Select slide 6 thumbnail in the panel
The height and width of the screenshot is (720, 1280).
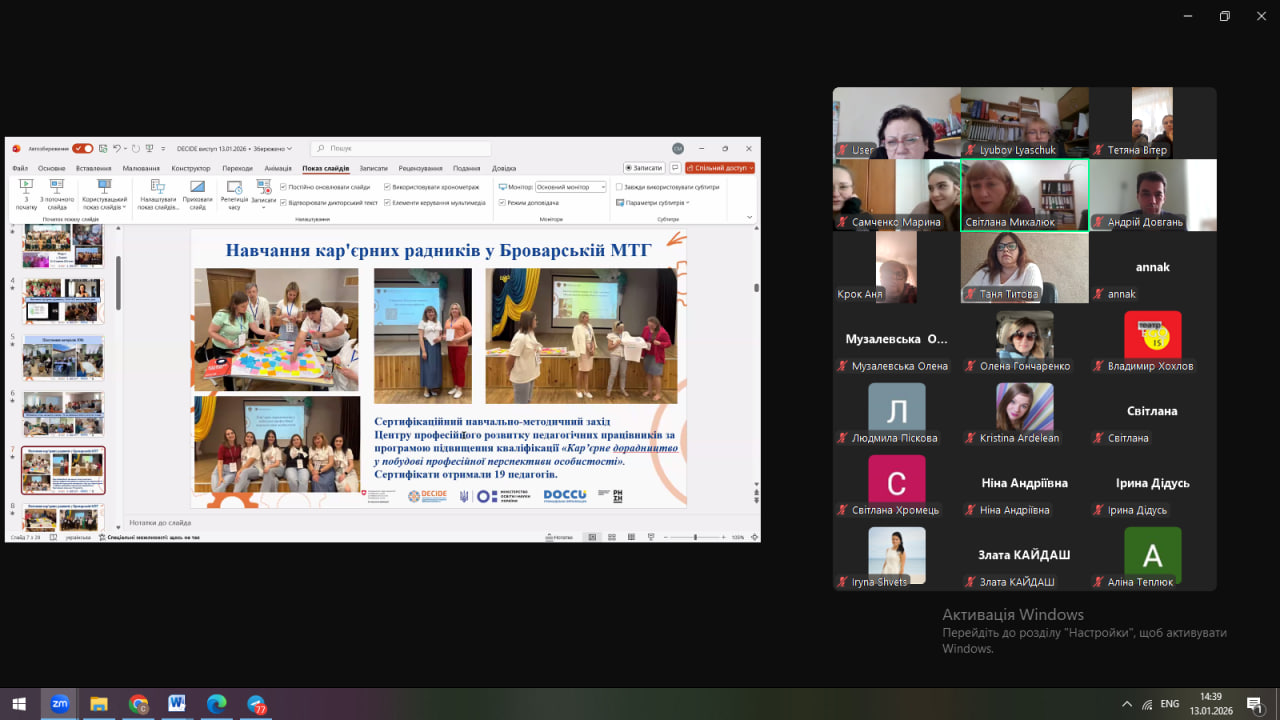pos(63,413)
